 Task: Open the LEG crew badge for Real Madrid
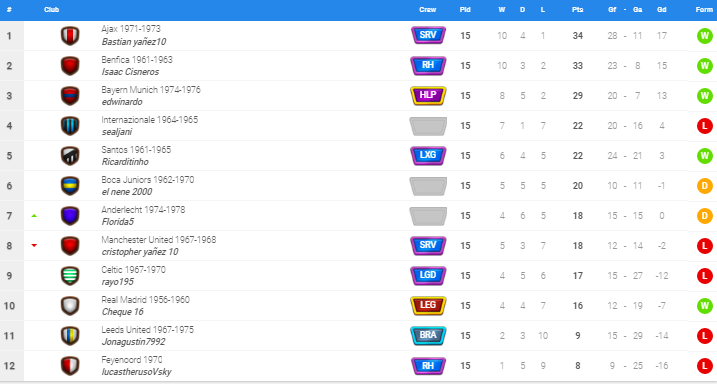tap(428, 305)
